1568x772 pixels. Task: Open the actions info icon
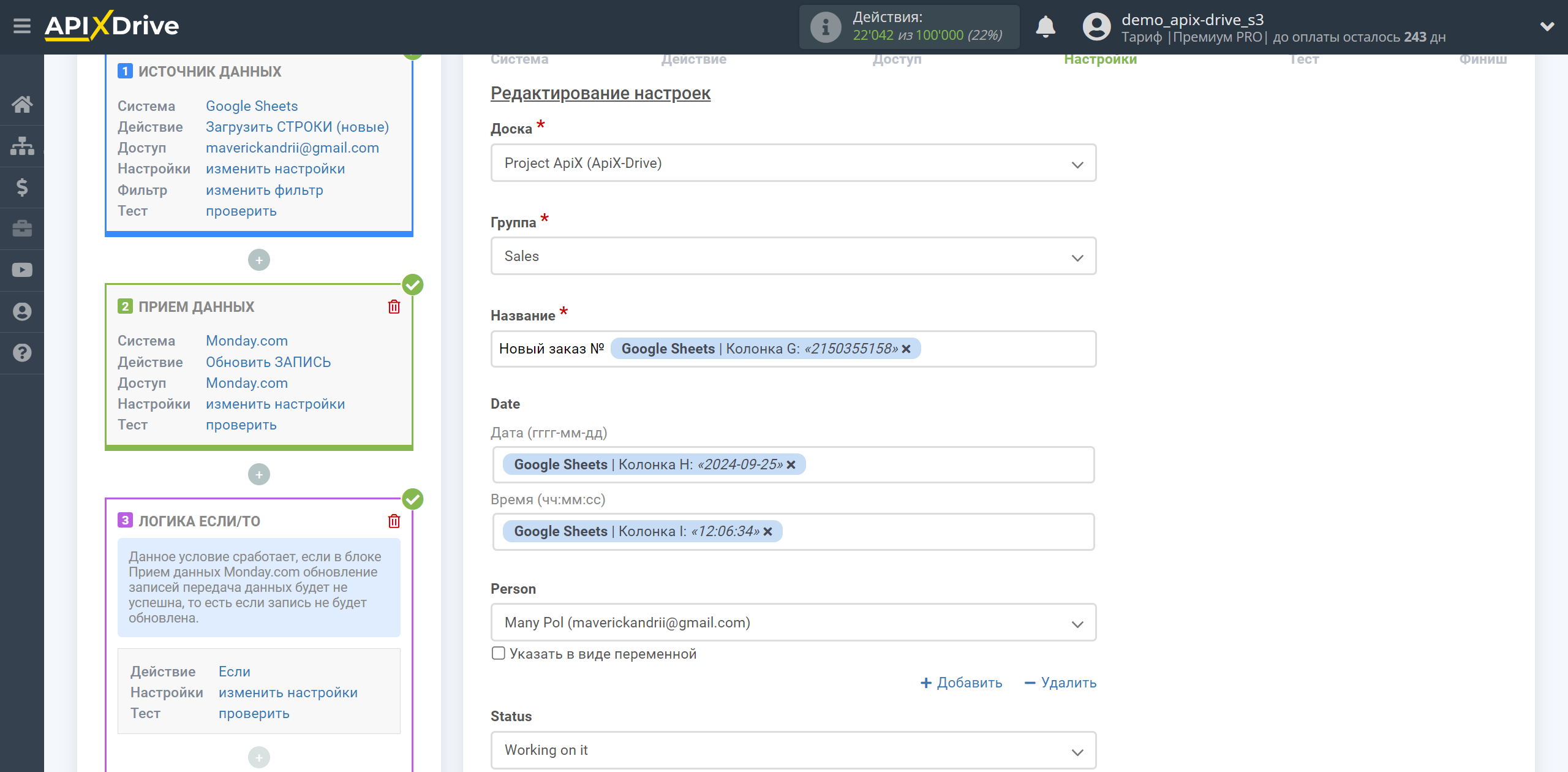point(825,27)
